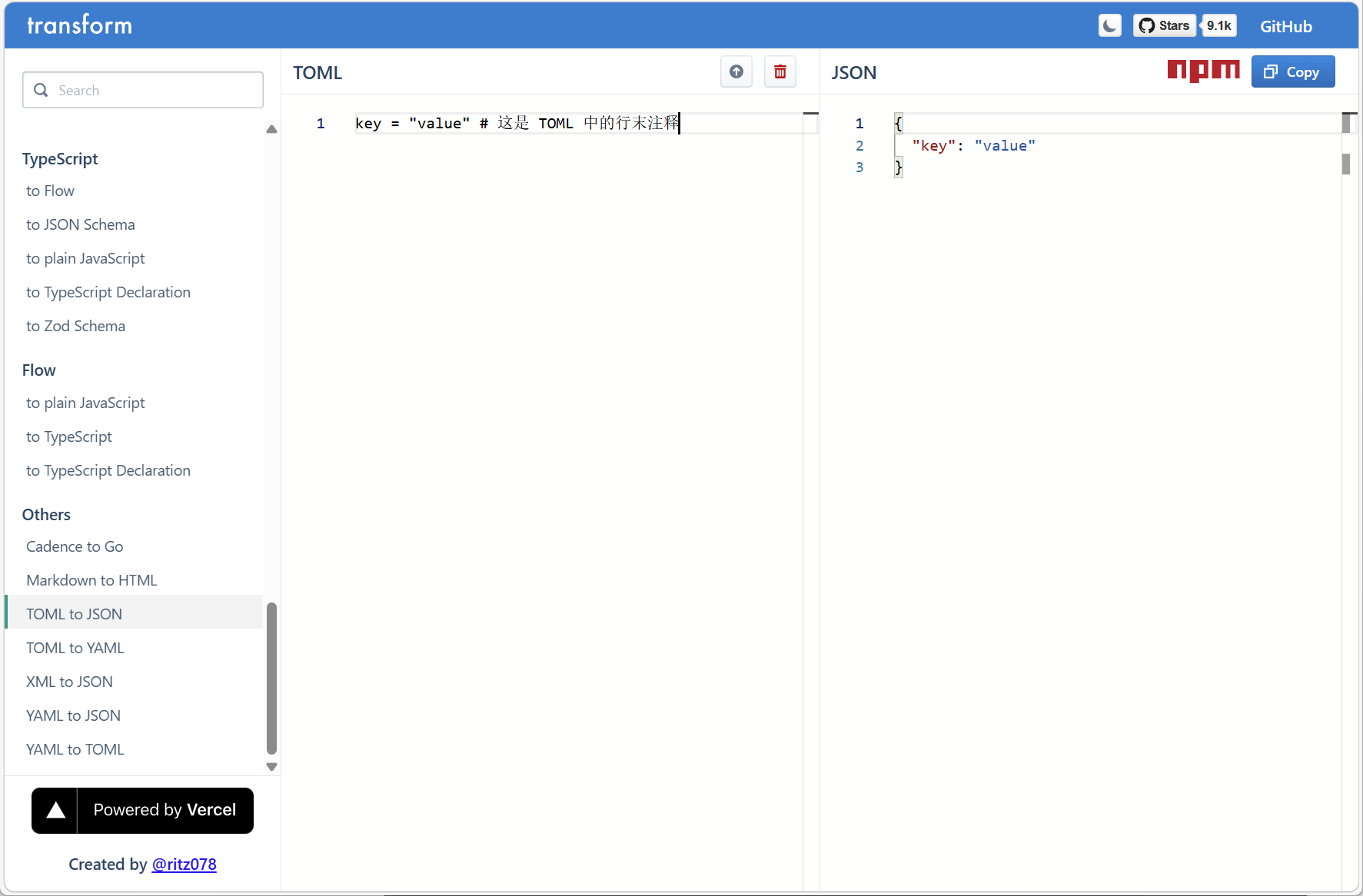The width and height of the screenshot is (1363, 896).
Task: Focus the Search input field
Action: [143, 91]
